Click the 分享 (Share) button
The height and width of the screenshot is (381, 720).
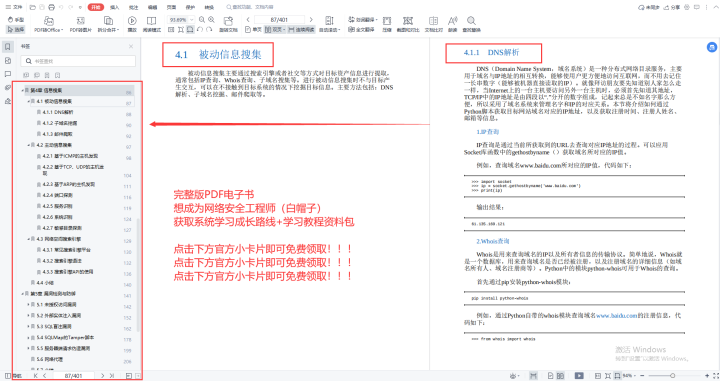(672, 7)
